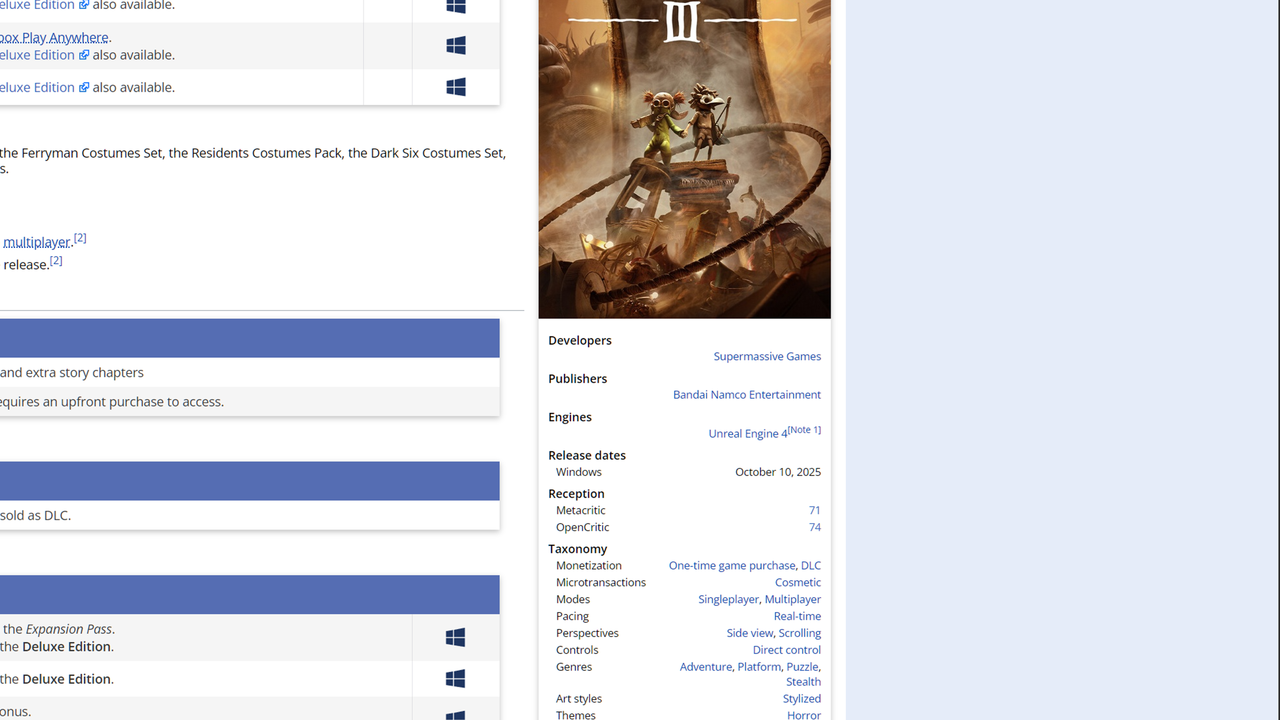Open the Direct control link
The height and width of the screenshot is (720, 1280).
pos(787,650)
